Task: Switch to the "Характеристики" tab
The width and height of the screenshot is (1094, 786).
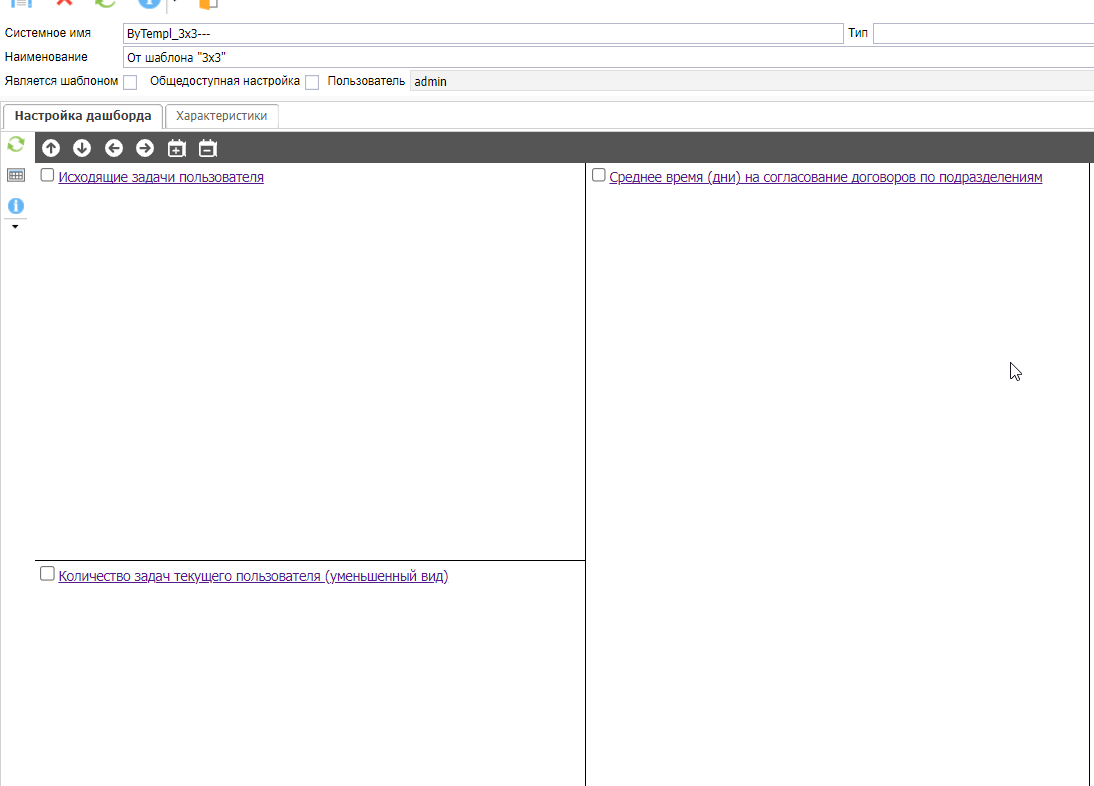Action: [221, 116]
